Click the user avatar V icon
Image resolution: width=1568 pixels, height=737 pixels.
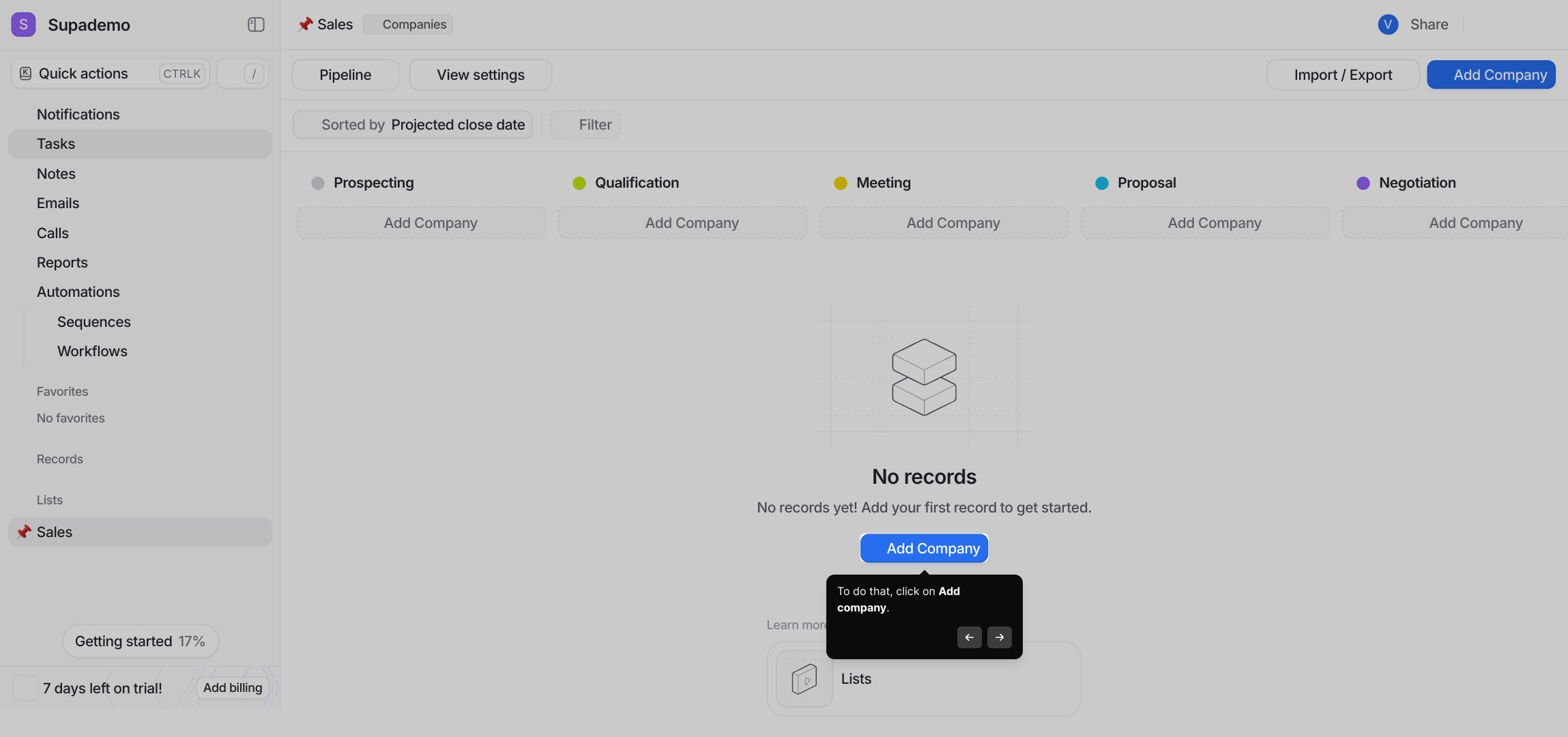pos(1388,25)
